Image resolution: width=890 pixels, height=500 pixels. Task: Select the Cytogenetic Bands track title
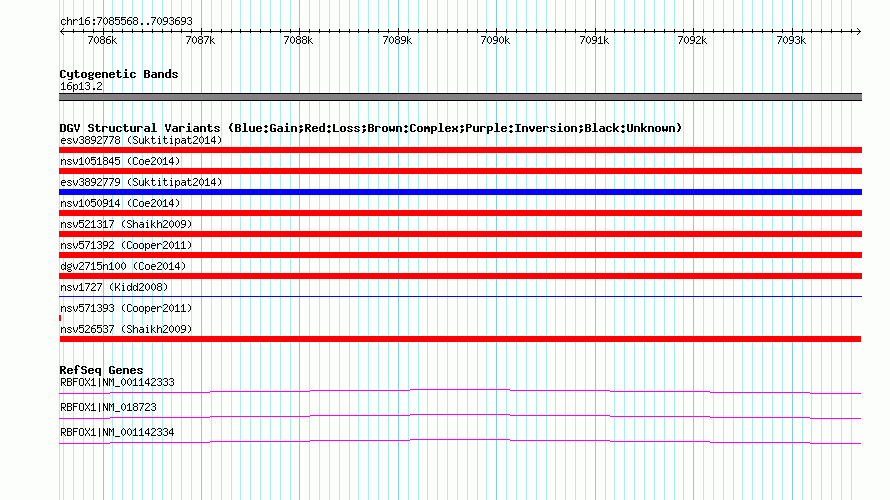click(119, 74)
